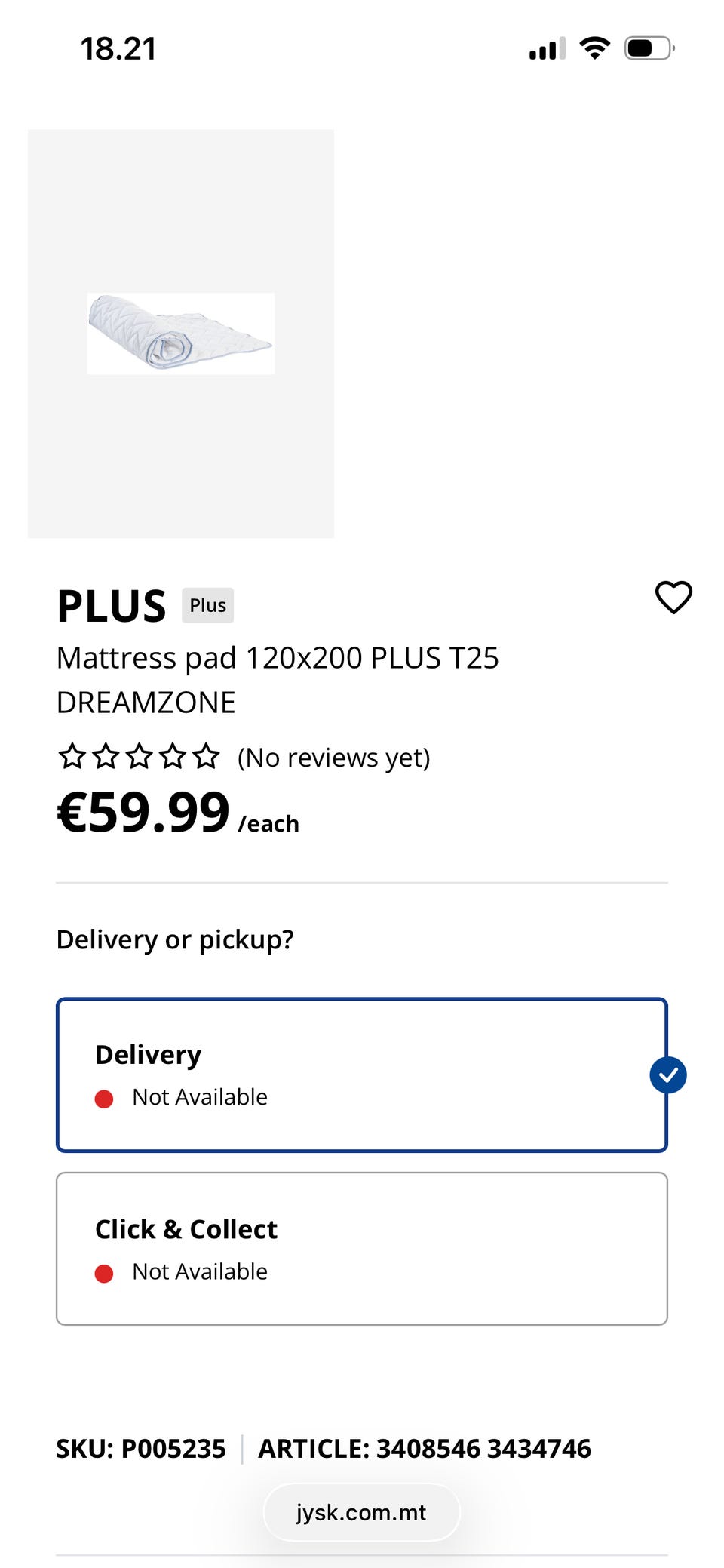Open the mattress pad product image
This screenshot has width=724, height=1568.
(x=181, y=334)
